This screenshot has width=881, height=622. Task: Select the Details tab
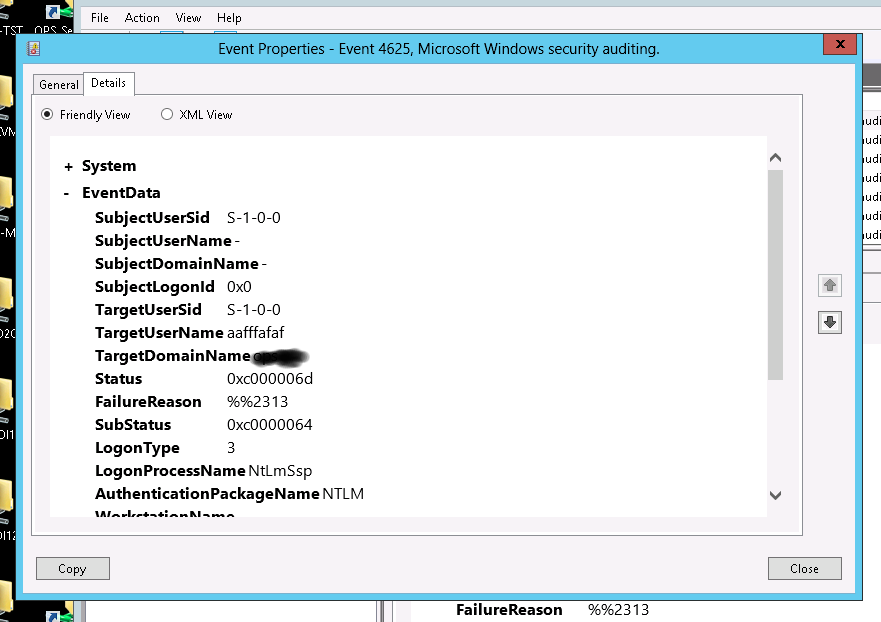coord(108,83)
